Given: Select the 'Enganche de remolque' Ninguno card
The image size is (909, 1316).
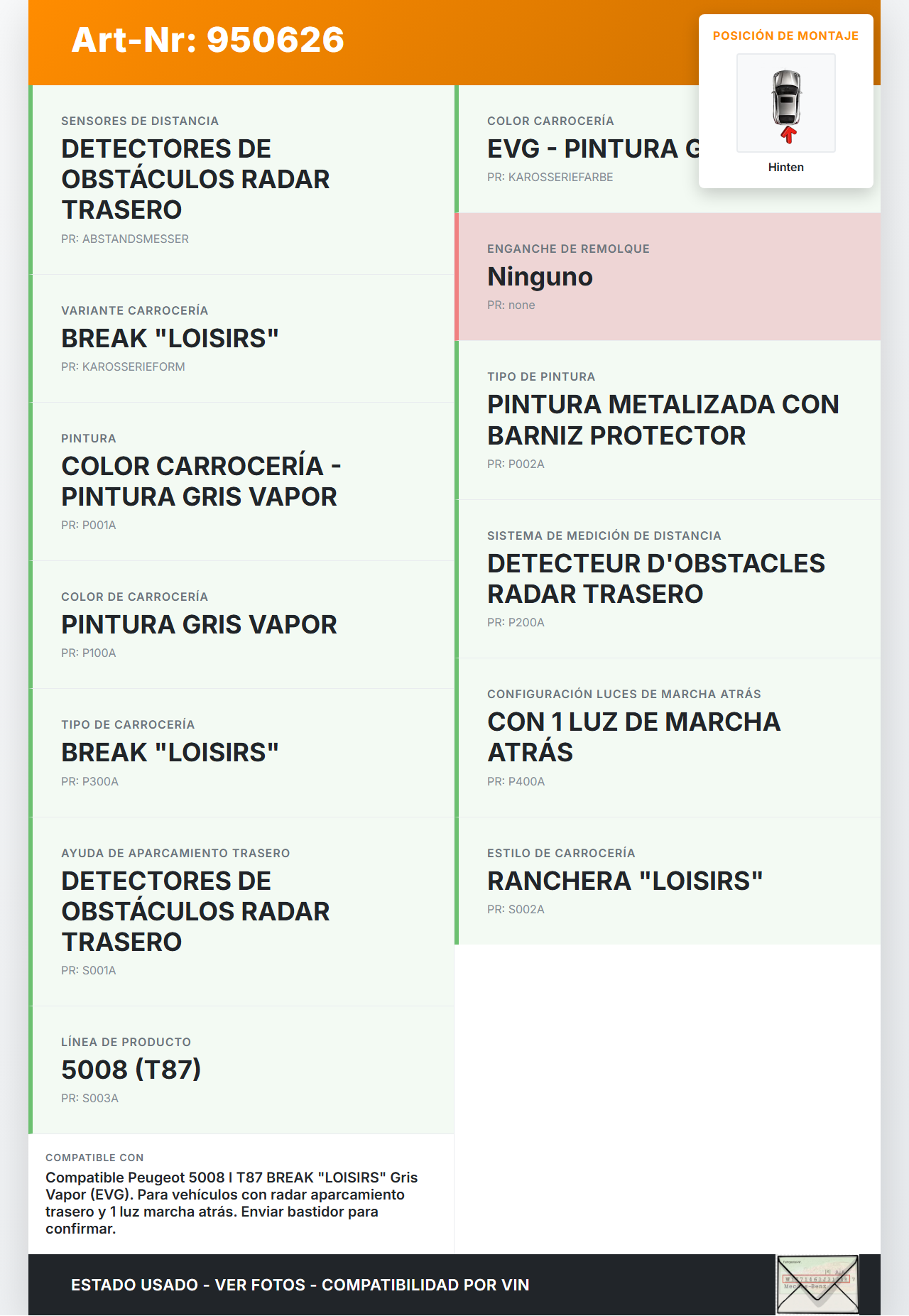Looking at the screenshot, I should click(x=668, y=277).
